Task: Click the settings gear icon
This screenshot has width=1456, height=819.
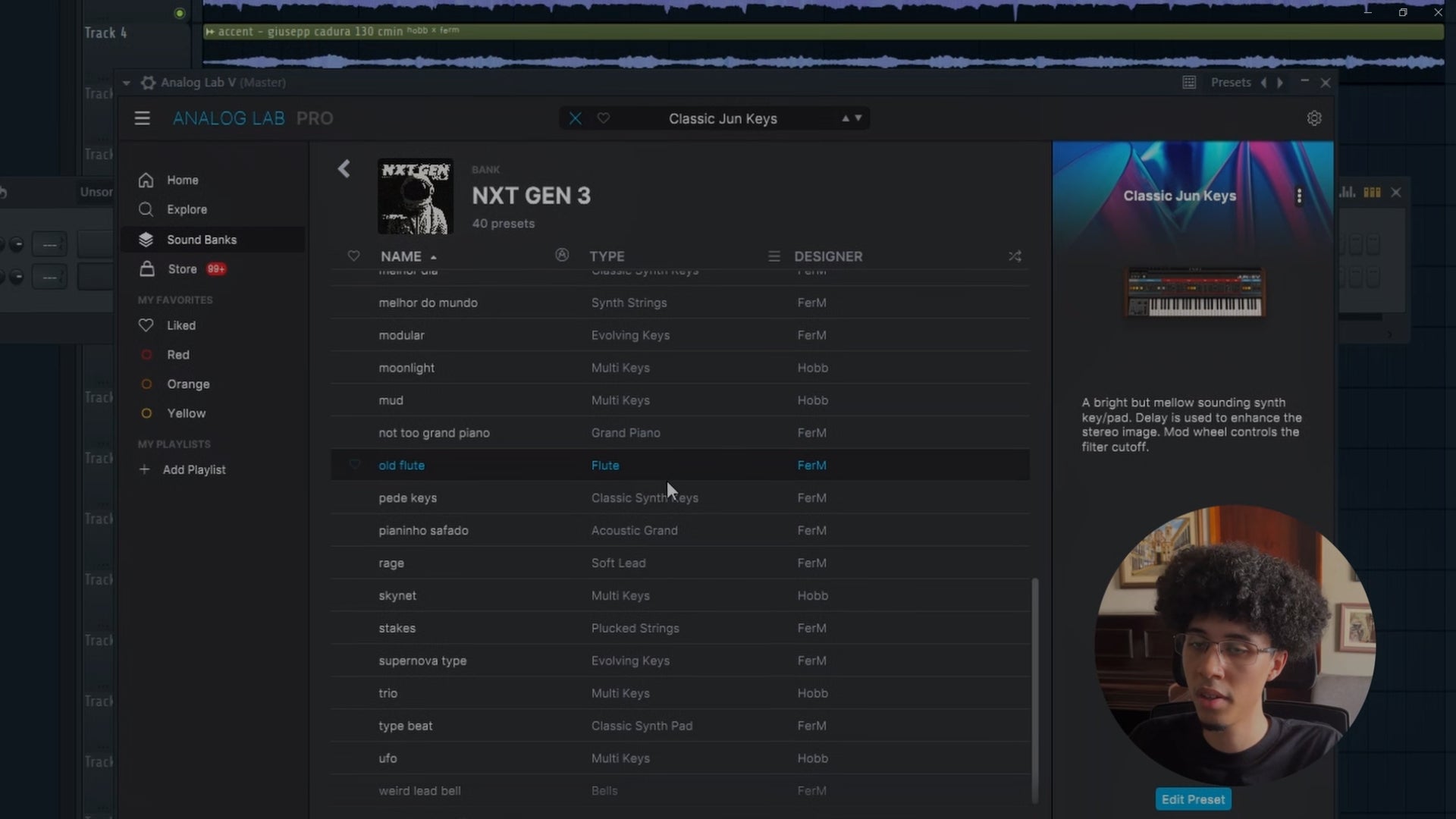Action: pyautogui.click(x=1314, y=118)
